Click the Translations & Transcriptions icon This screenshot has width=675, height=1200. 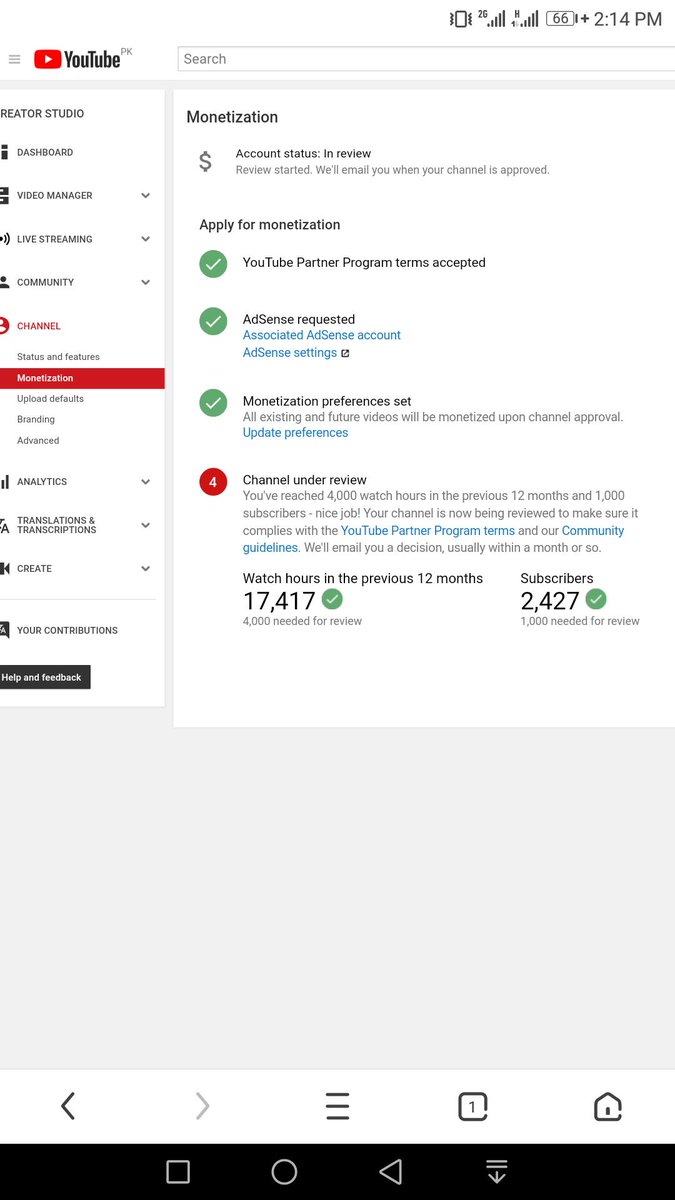(x=4, y=525)
